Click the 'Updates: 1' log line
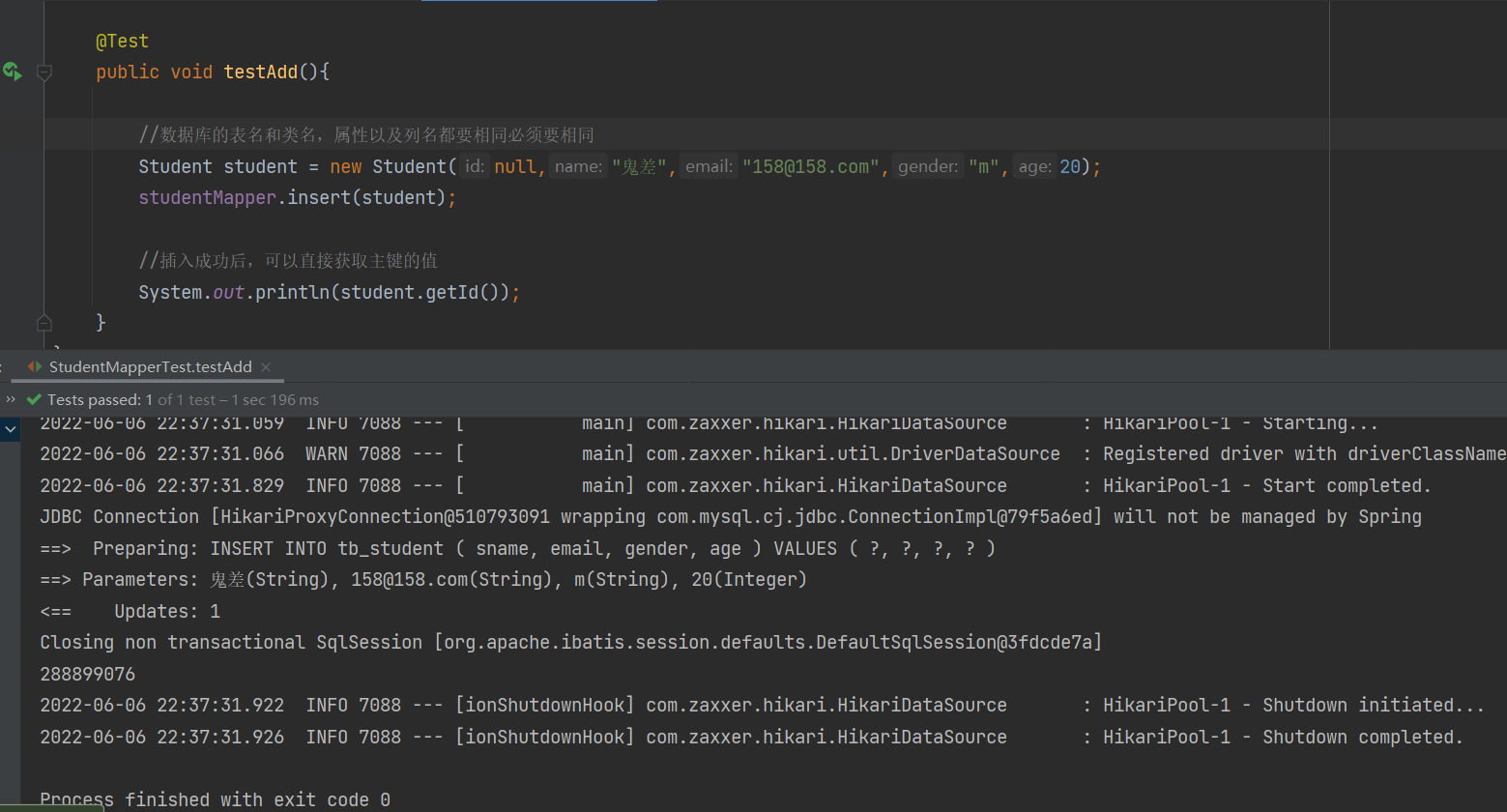This screenshot has width=1507, height=812. point(130,611)
